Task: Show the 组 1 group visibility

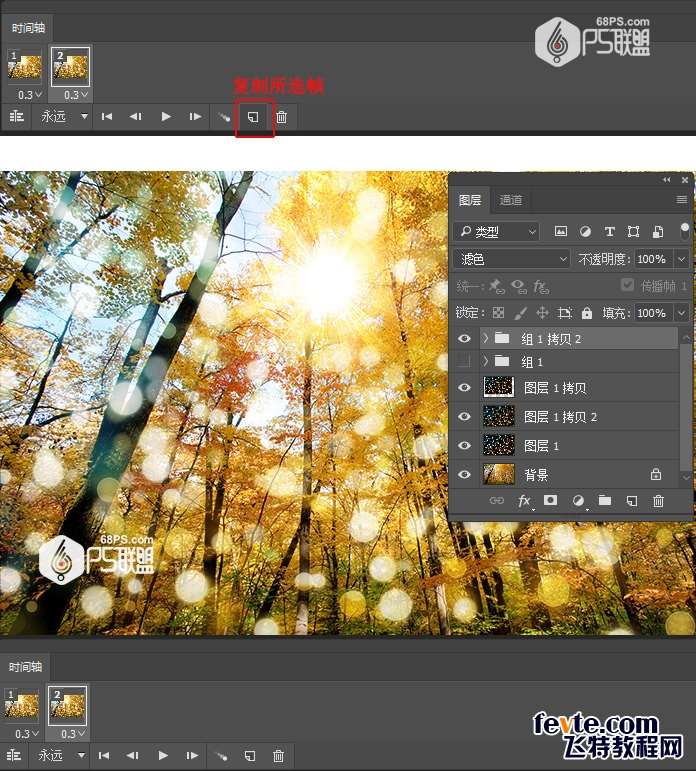Action: coord(464,361)
